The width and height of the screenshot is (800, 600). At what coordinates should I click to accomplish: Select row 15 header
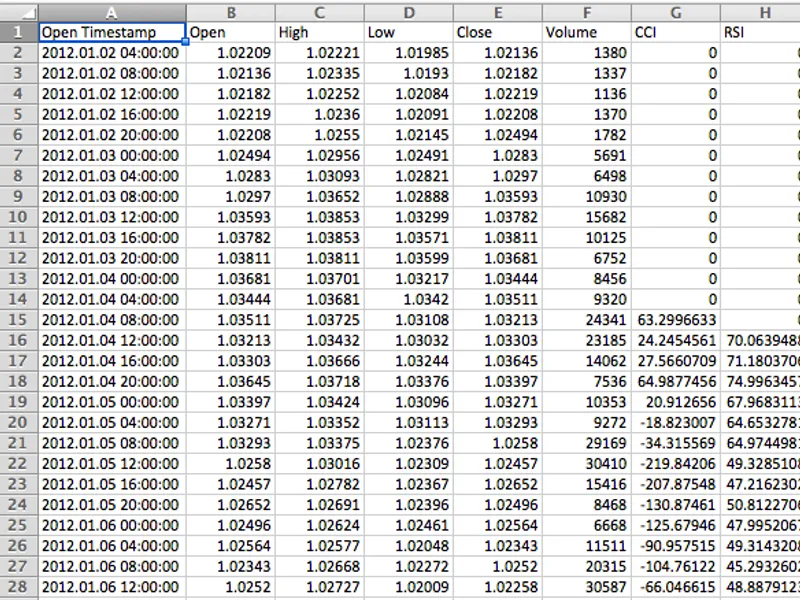click(x=19, y=320)
